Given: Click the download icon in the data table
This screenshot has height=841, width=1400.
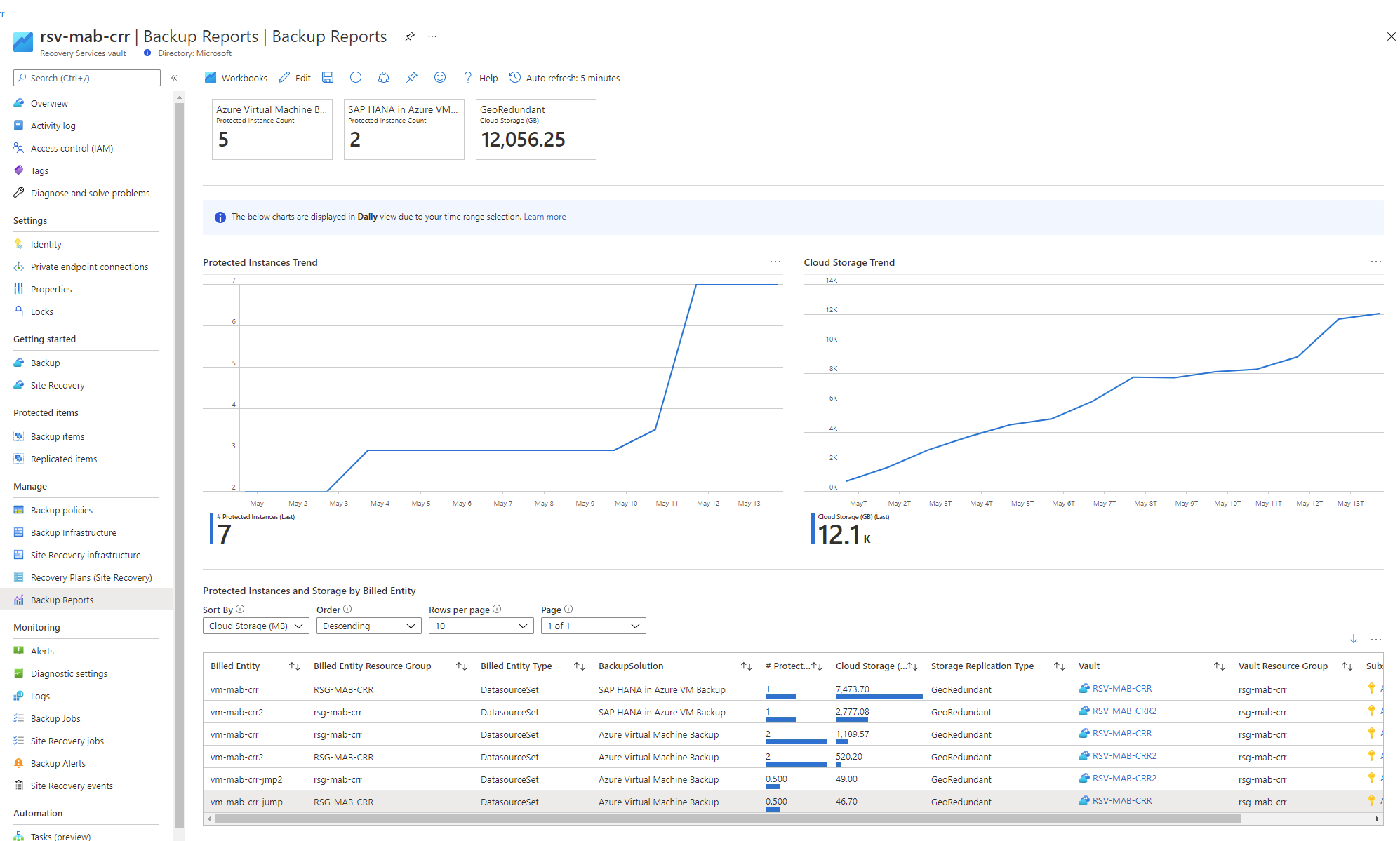Looking at the screenshot, I should tap(1353, 640).
